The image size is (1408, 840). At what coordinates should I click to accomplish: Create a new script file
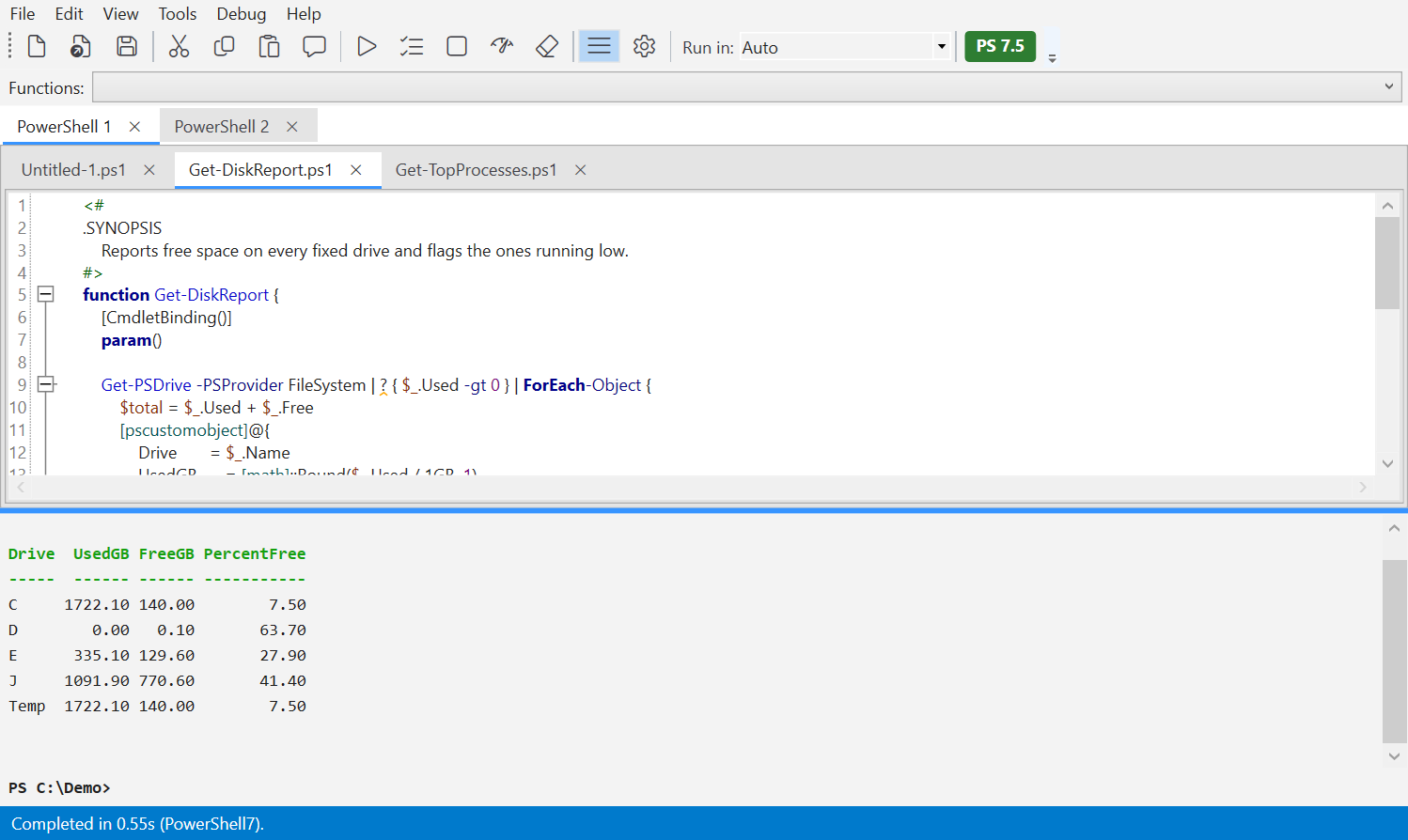pos(37,46)
